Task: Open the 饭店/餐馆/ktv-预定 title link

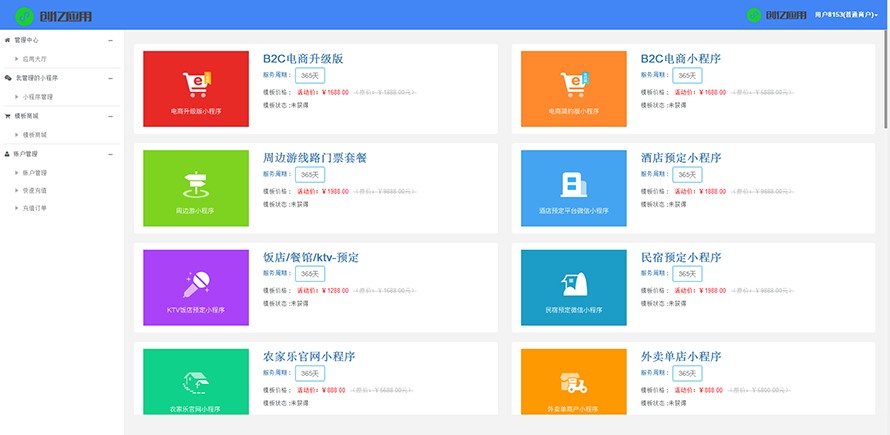Action: [x=310, y=257]
